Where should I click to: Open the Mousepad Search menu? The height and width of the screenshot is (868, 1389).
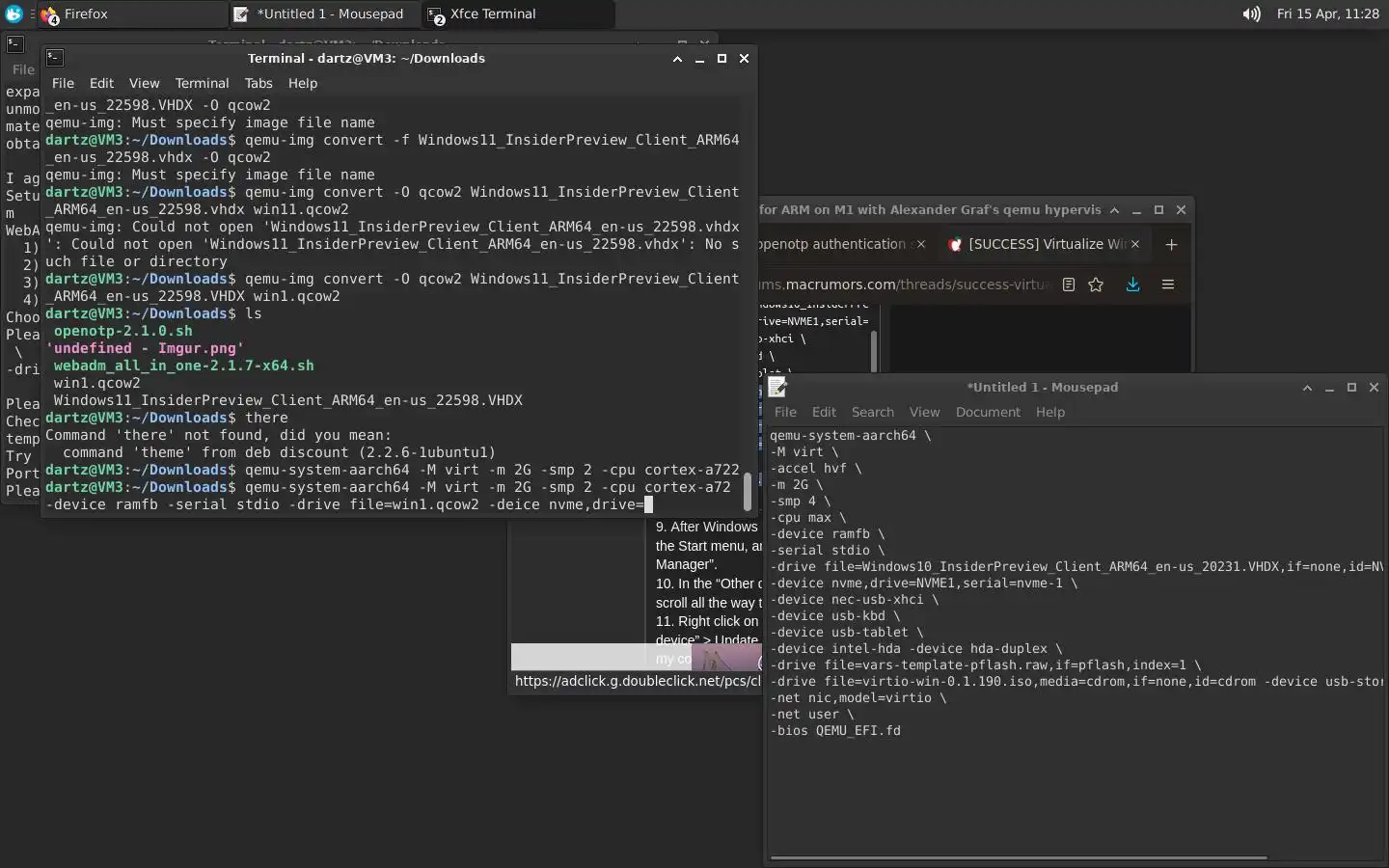872,412
